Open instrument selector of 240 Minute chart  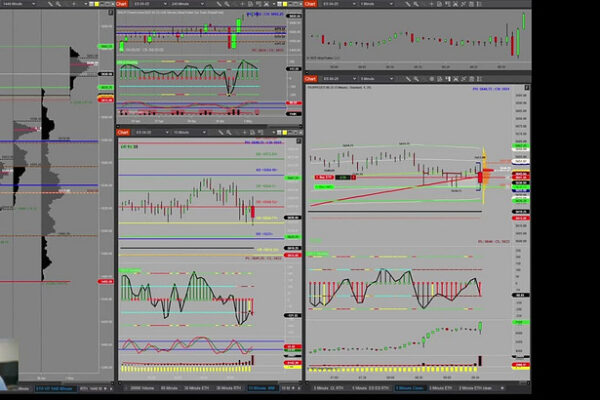[x=150, y=4]
